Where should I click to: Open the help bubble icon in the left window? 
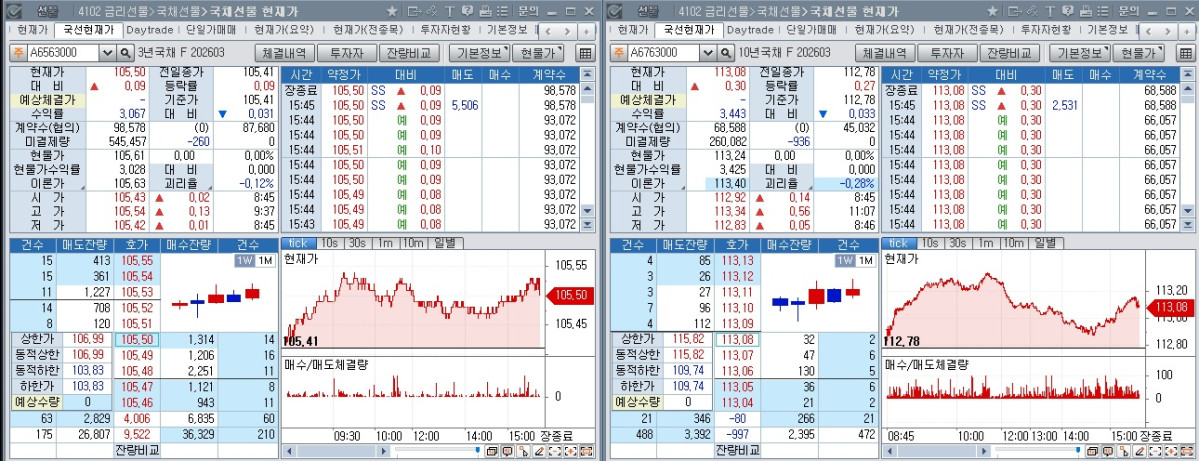(467, 11)
